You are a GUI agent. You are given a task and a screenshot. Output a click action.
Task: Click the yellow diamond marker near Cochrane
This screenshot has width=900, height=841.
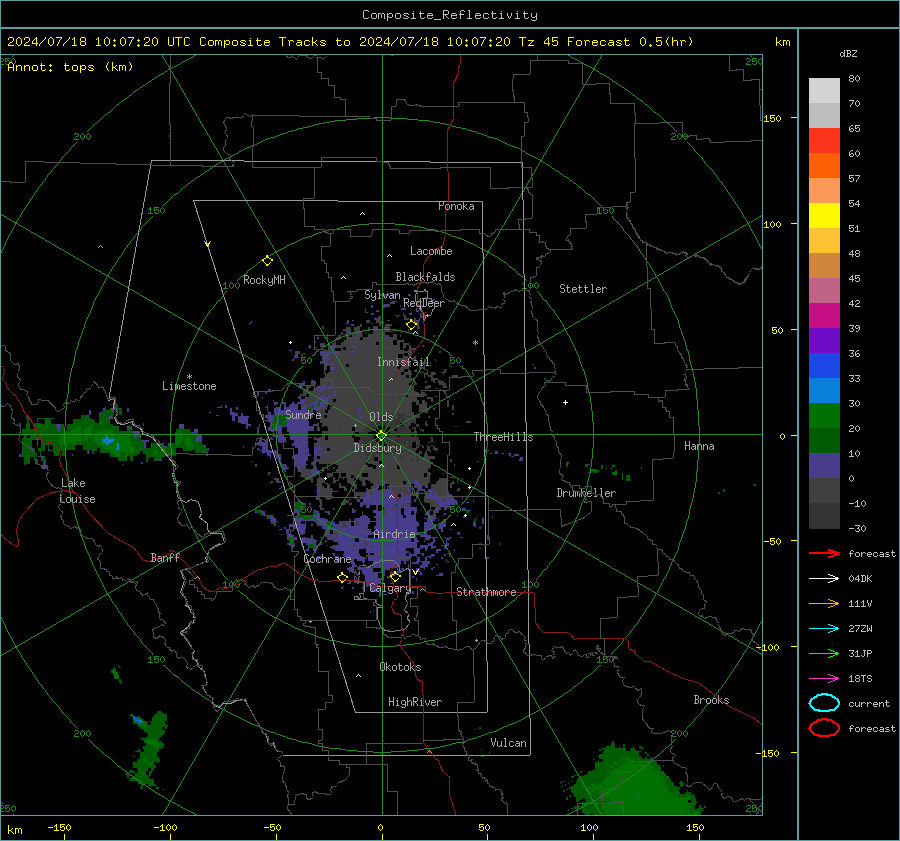coord(342,578)
